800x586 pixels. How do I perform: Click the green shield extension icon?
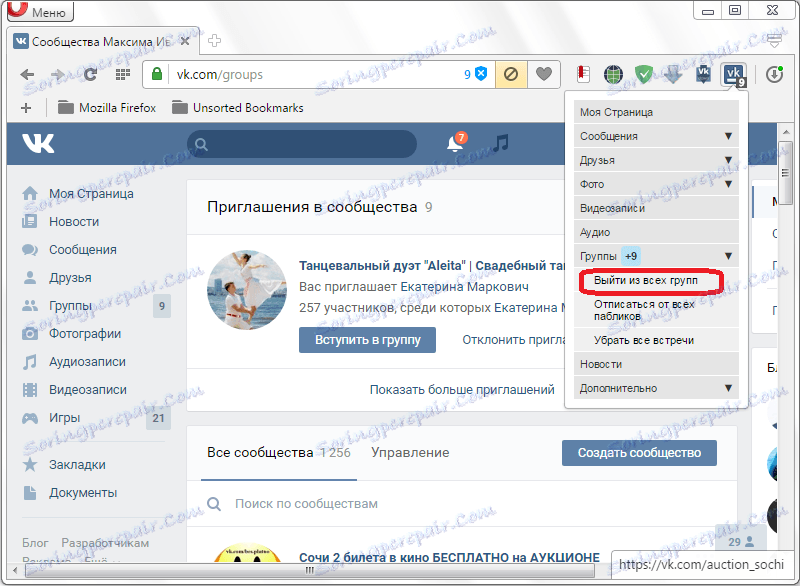click(x=644, y=74)
